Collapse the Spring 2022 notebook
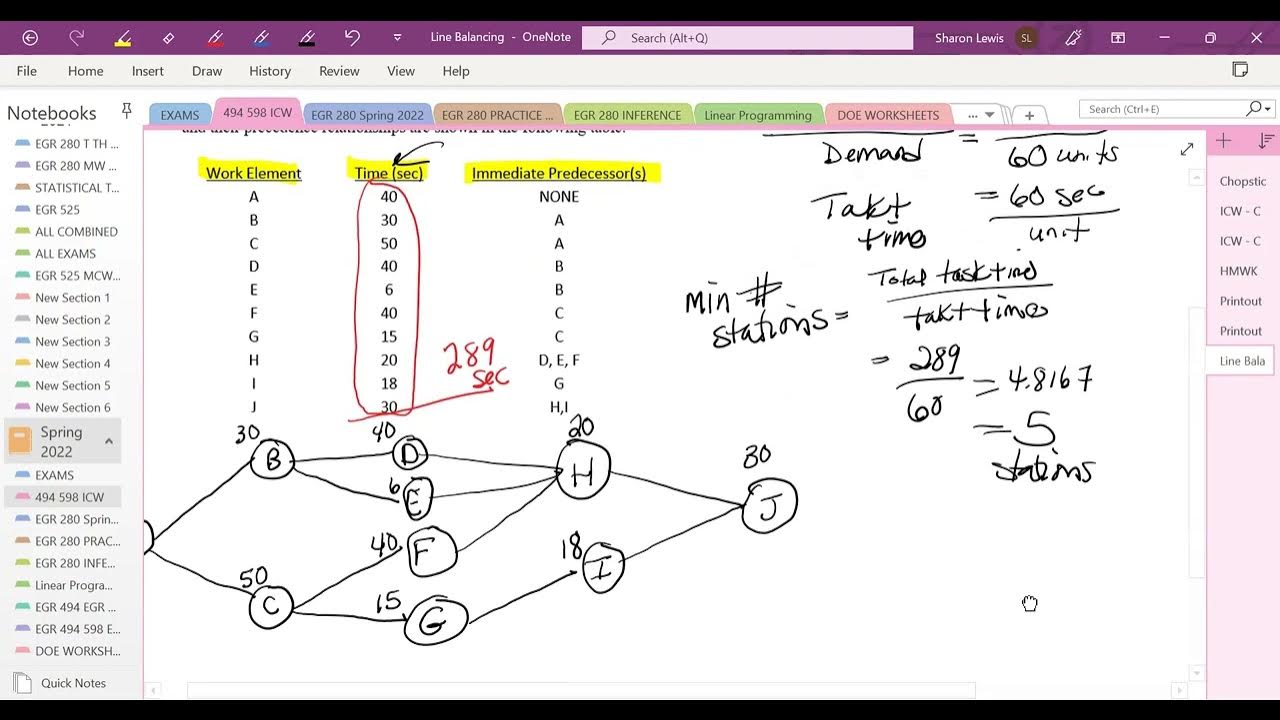Image resolution: width=1280 pixels, height=720 pixels. coord(109,441)
